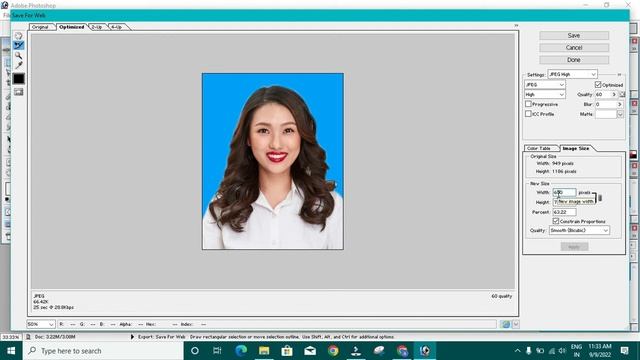
Task: Select the Eyedropper tool
Action: click(x=18, y=65)
